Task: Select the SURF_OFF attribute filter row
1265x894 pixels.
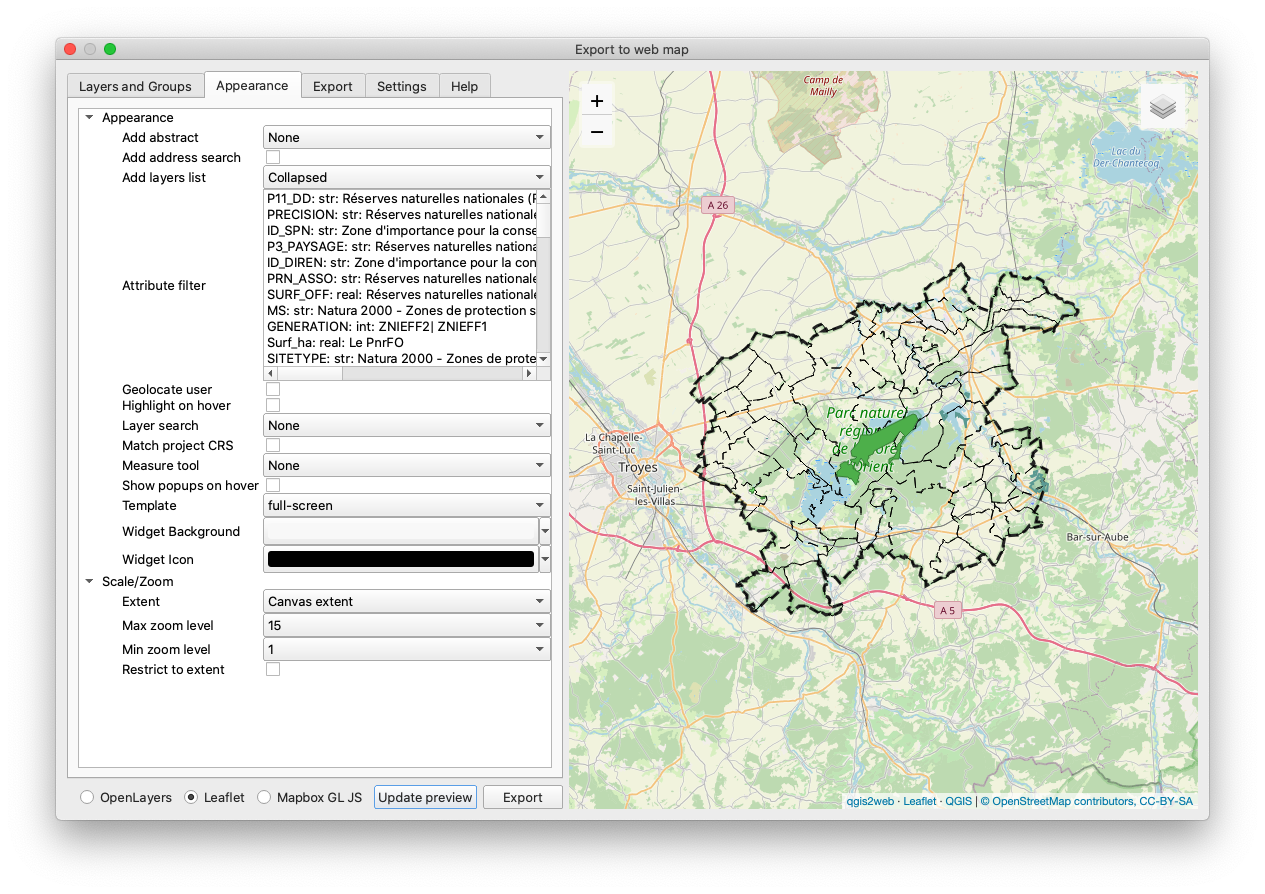Action: coord(400,294)
